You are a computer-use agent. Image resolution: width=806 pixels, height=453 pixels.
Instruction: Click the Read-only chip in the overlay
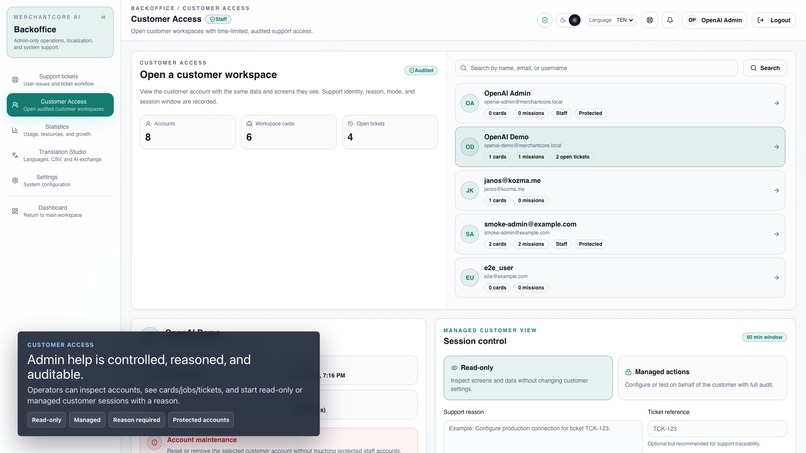[x=46, y=420]
